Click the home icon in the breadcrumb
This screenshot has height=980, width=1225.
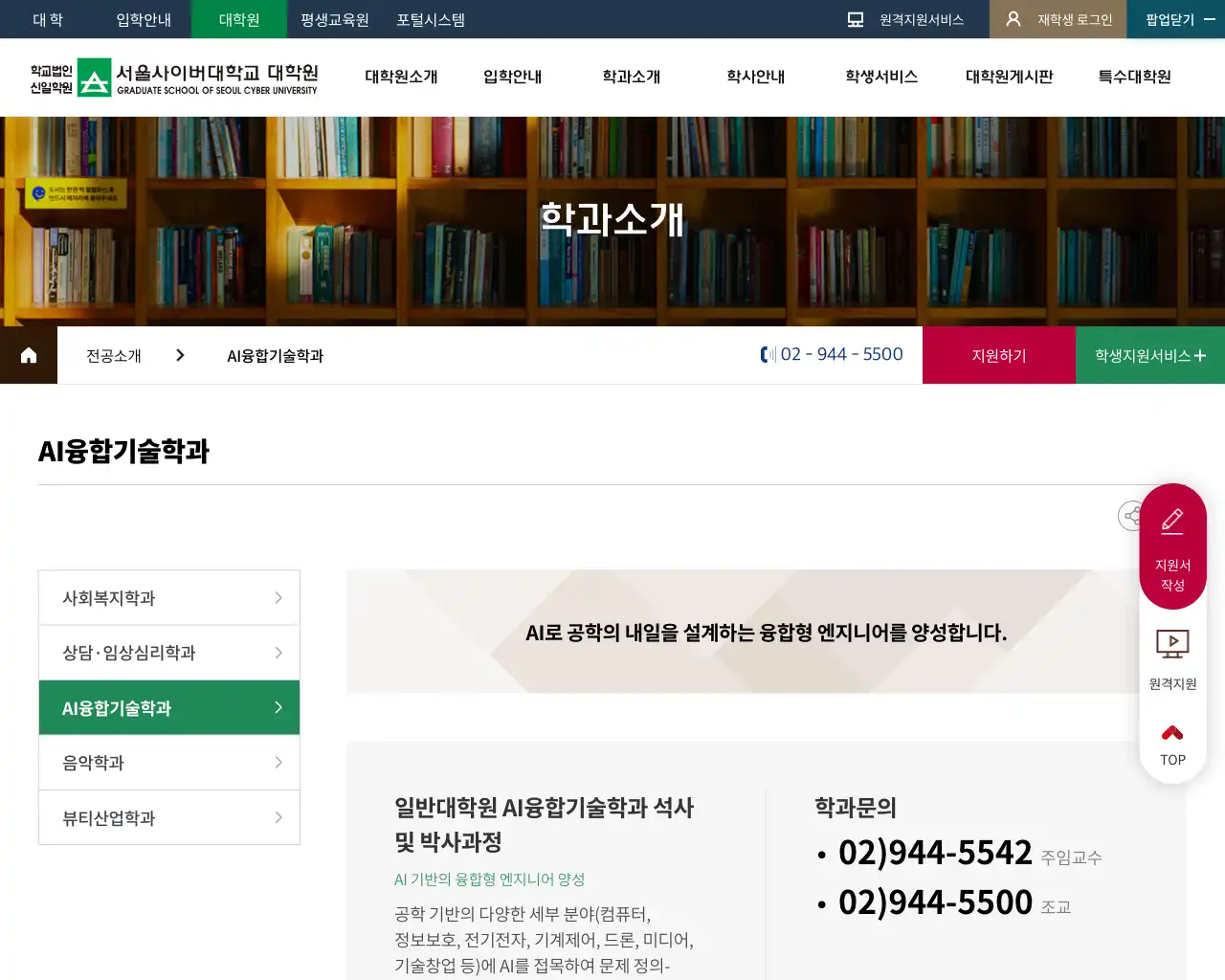coord(28,354)
